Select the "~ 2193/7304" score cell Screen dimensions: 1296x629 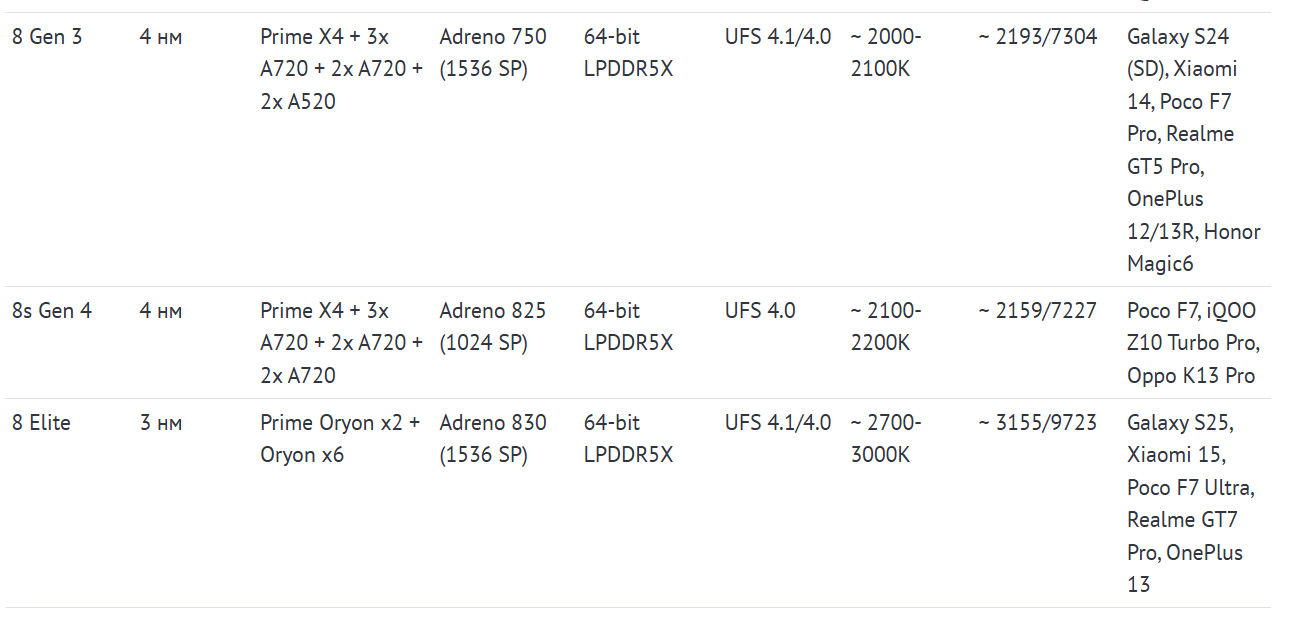1037,37
